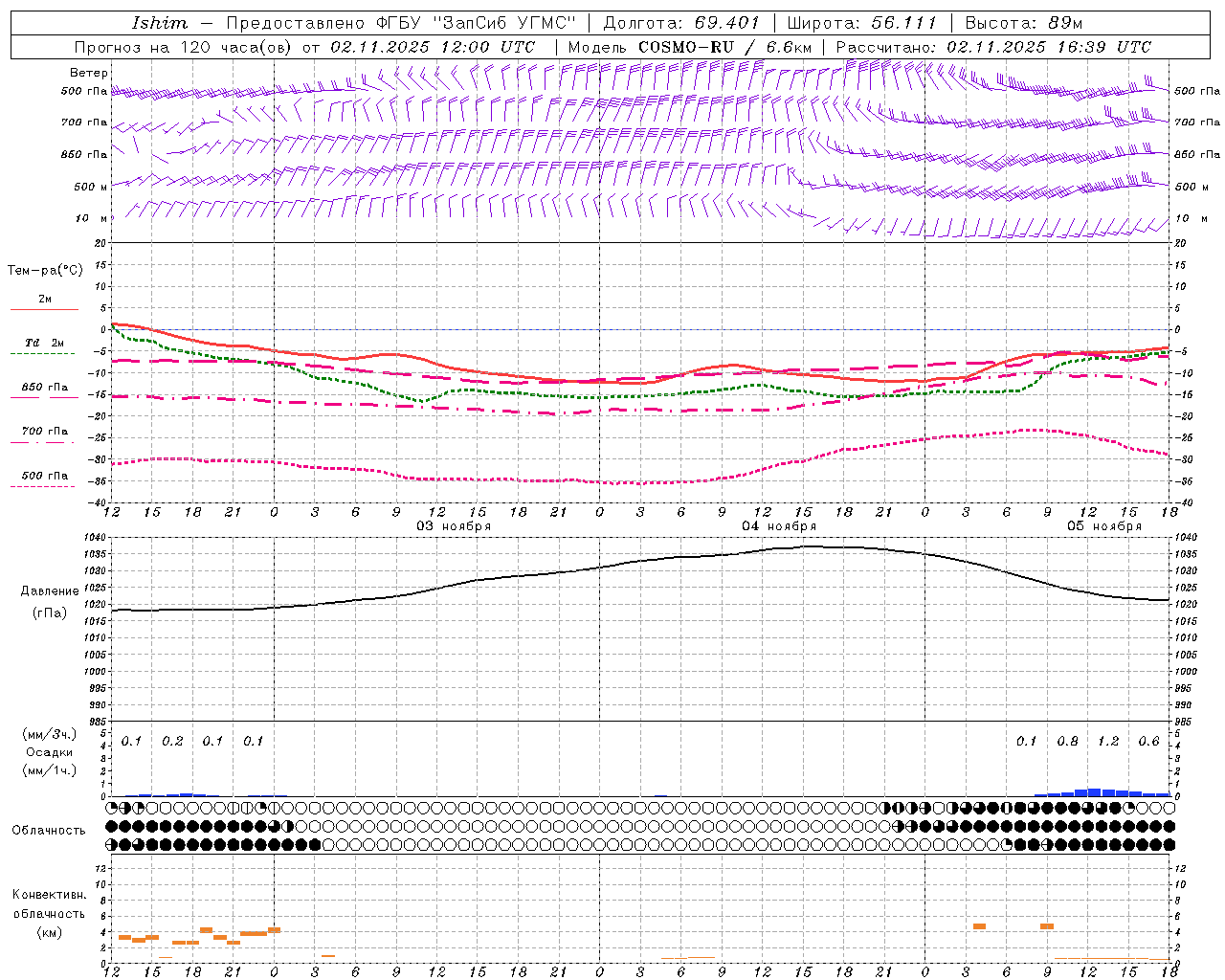Viewport: 1225px width, 980px height.
Task: Click the "500 гПа" label in temperature legend
Action: coord(45,476)
